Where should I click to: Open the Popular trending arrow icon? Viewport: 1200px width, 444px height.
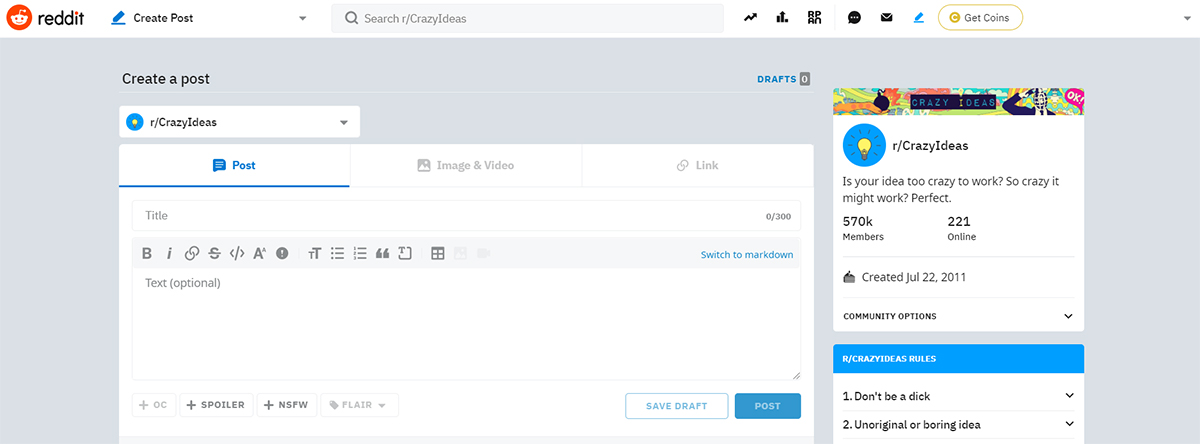pyautogui.click(x=752, y=18)
